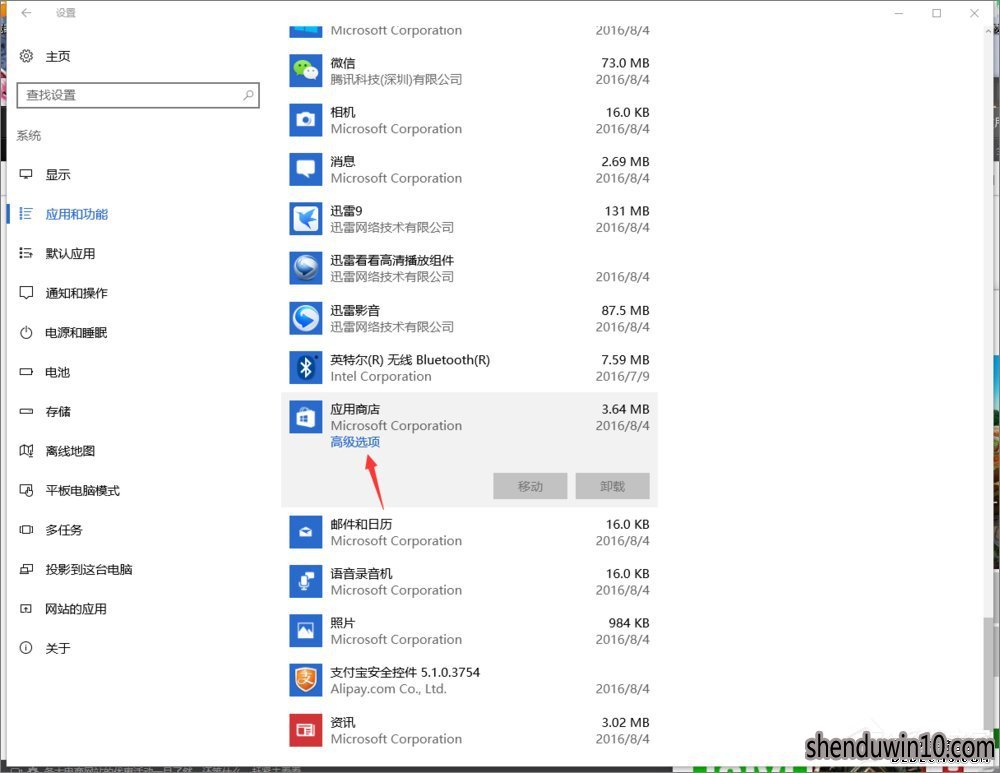Select the 迅雷9 list entry text

[x=346, y=211]
